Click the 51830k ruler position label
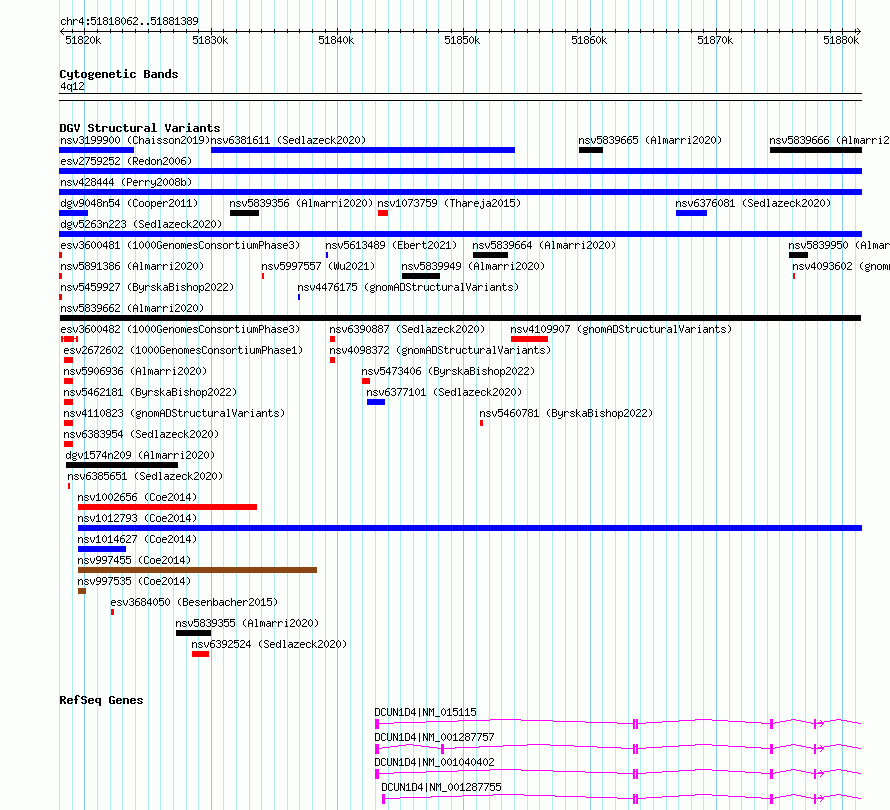Viewport: 890px width, 810px height. click(x=210, y=40)
